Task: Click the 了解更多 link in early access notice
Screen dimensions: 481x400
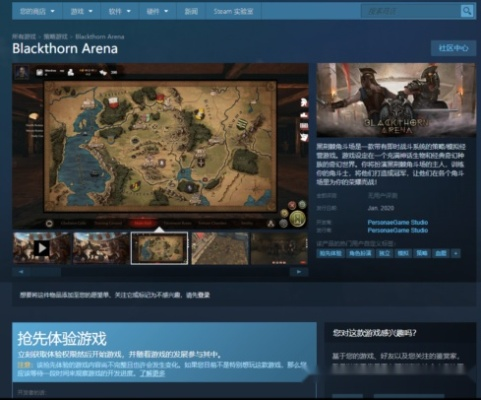Action: 152,373
